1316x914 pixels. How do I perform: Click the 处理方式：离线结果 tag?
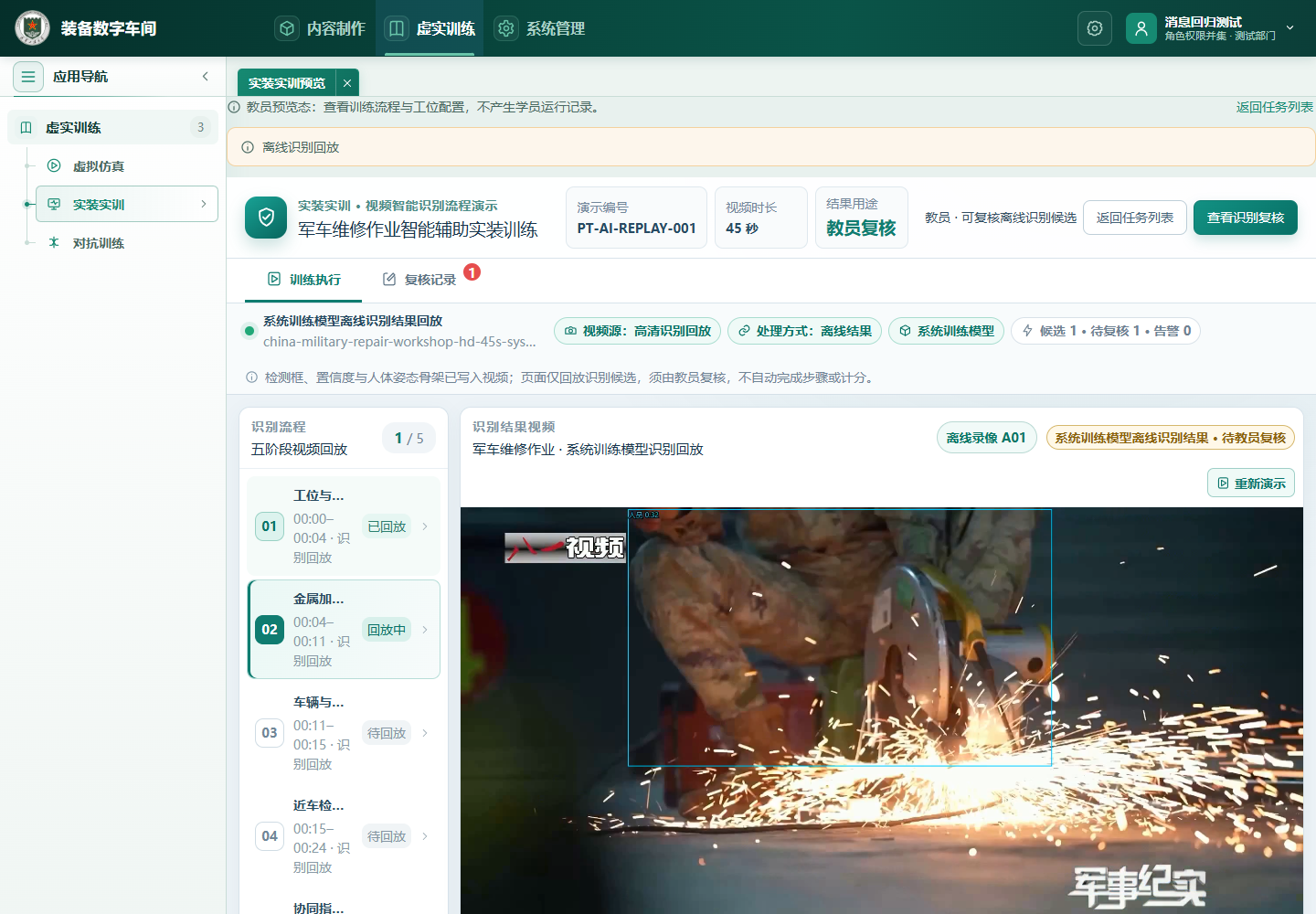[805, 331]
